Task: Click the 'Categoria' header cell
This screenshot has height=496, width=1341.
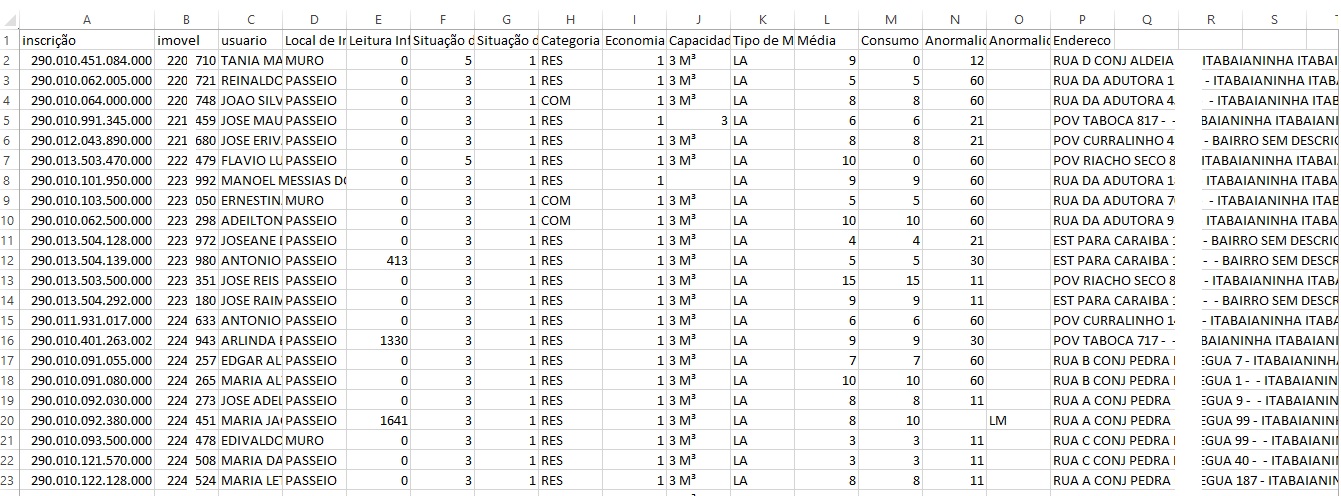Action: click(x=569, y=40)
